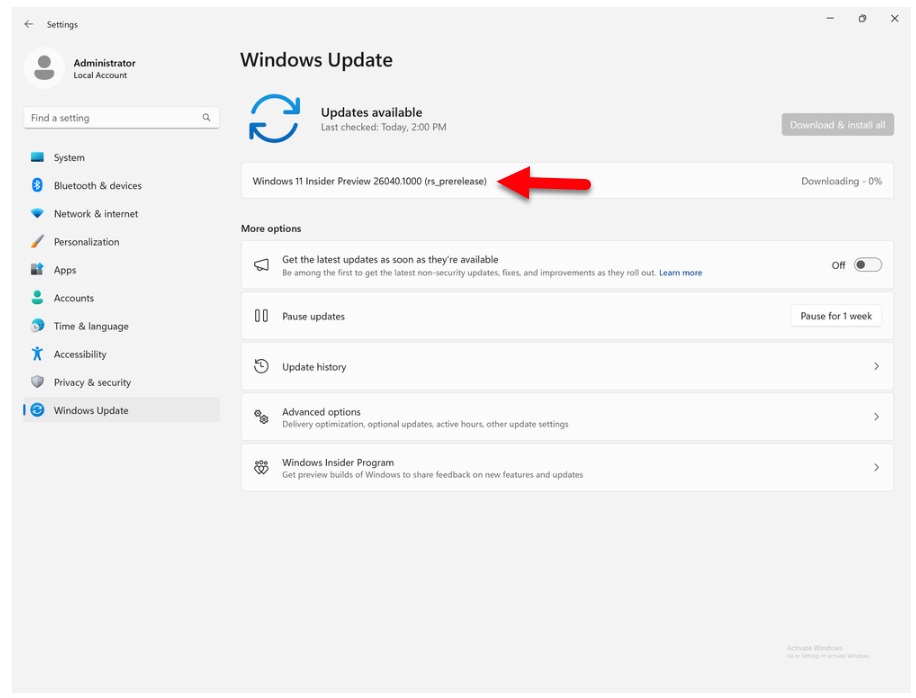Viewport: 916px width, 698px height.
Task: Click the Accessibility figure icon
Action: 37,353
